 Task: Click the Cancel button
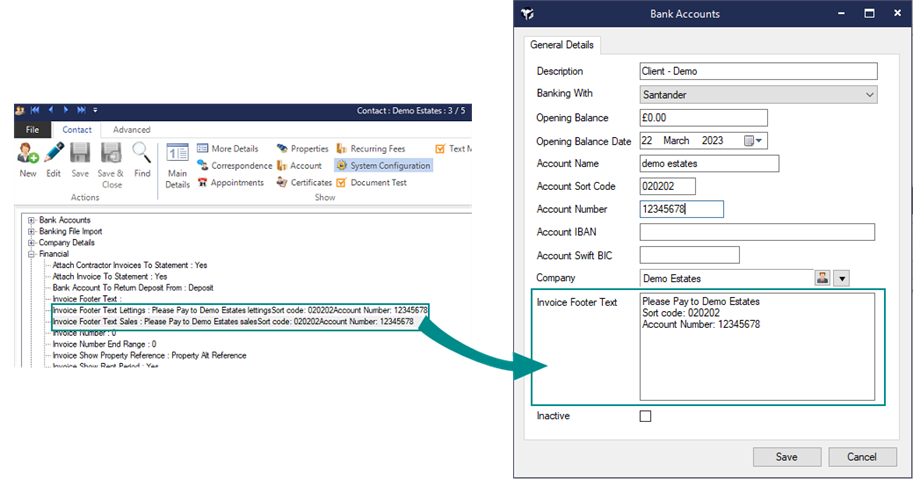[861, 457]
